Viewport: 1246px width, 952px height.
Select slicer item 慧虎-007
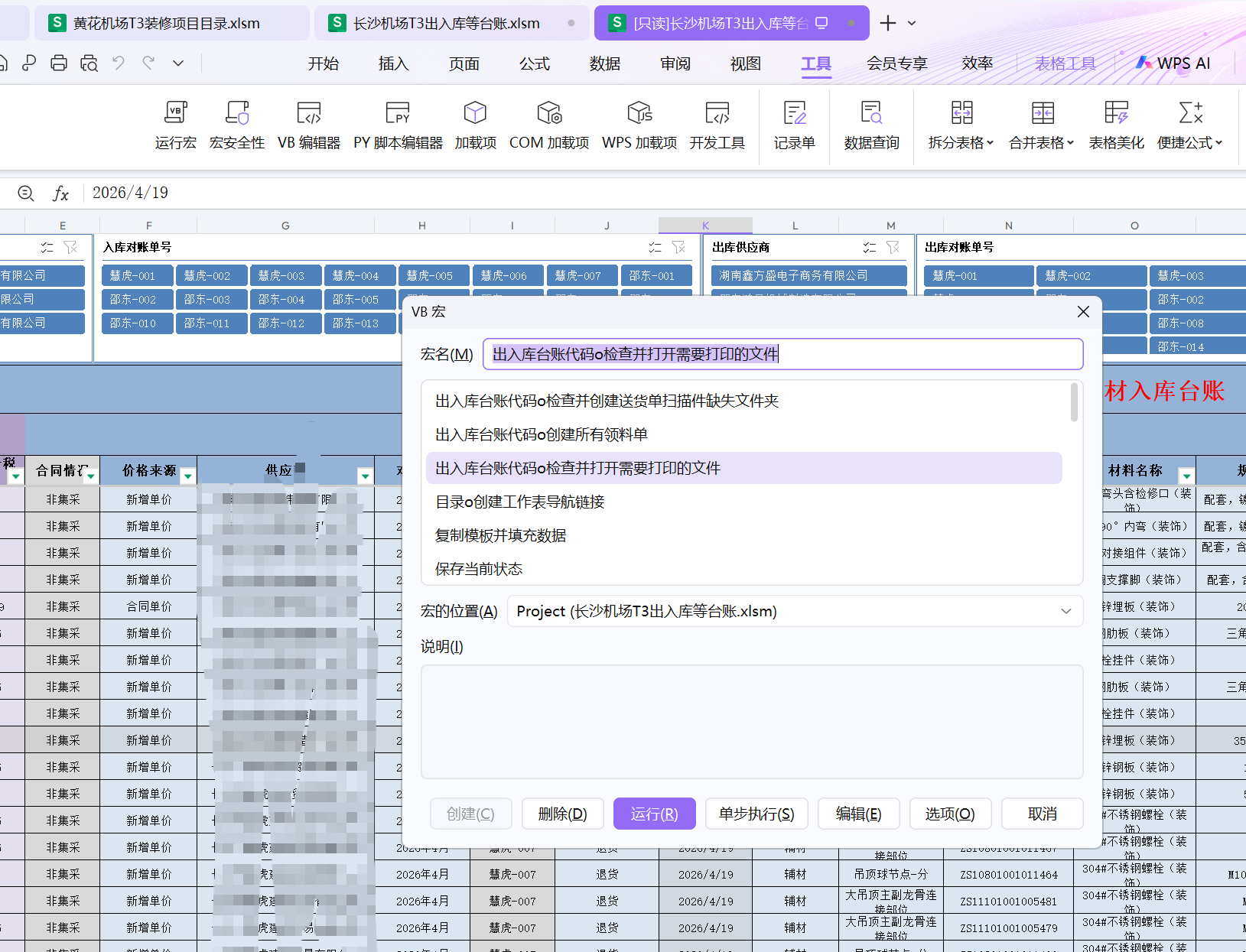583,275
